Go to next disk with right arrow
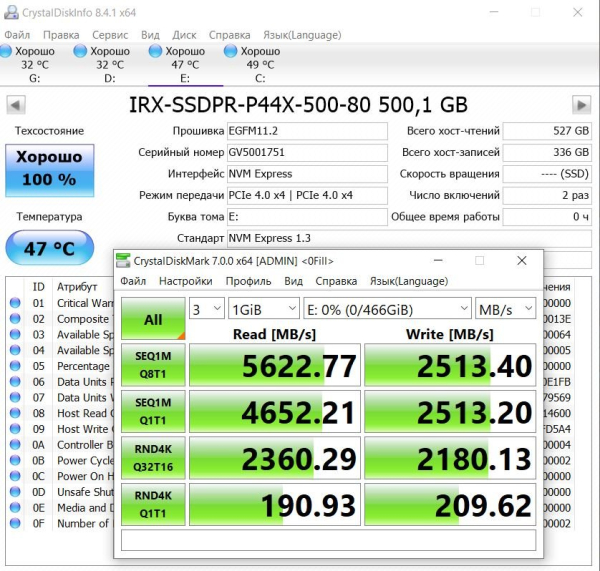Viewport: 600px width, 571px height. click(582, 105)
